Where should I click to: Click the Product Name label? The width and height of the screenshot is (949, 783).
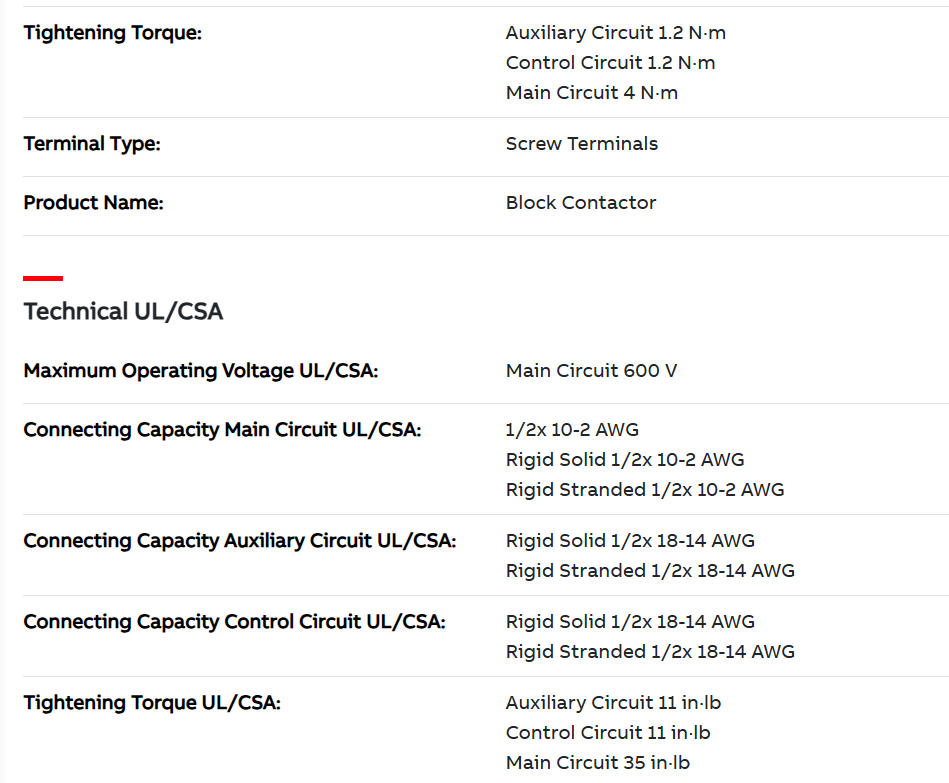point(93,203)
